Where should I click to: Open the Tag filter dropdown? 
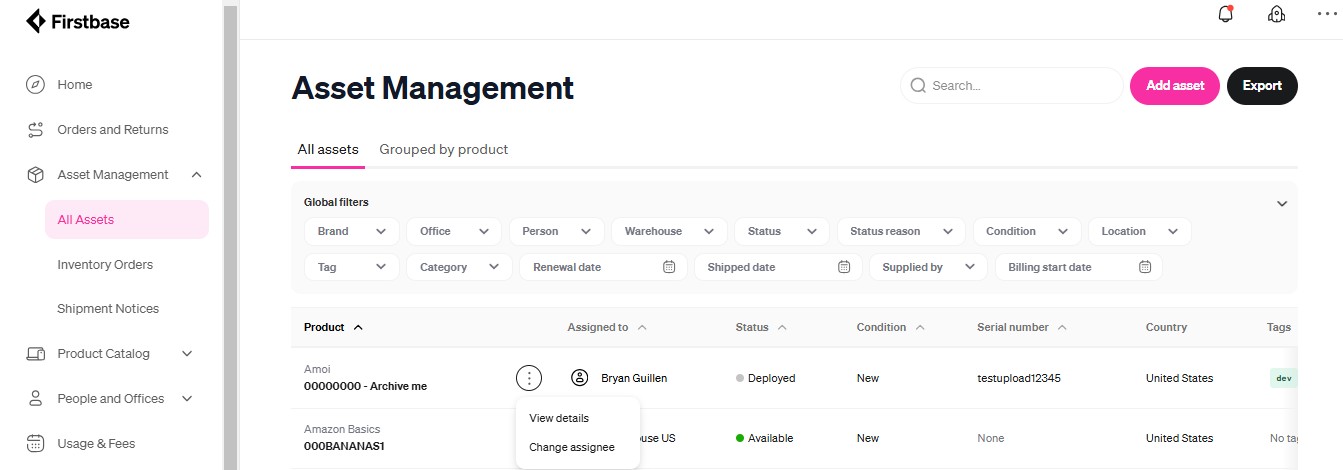tap(351, 267)
